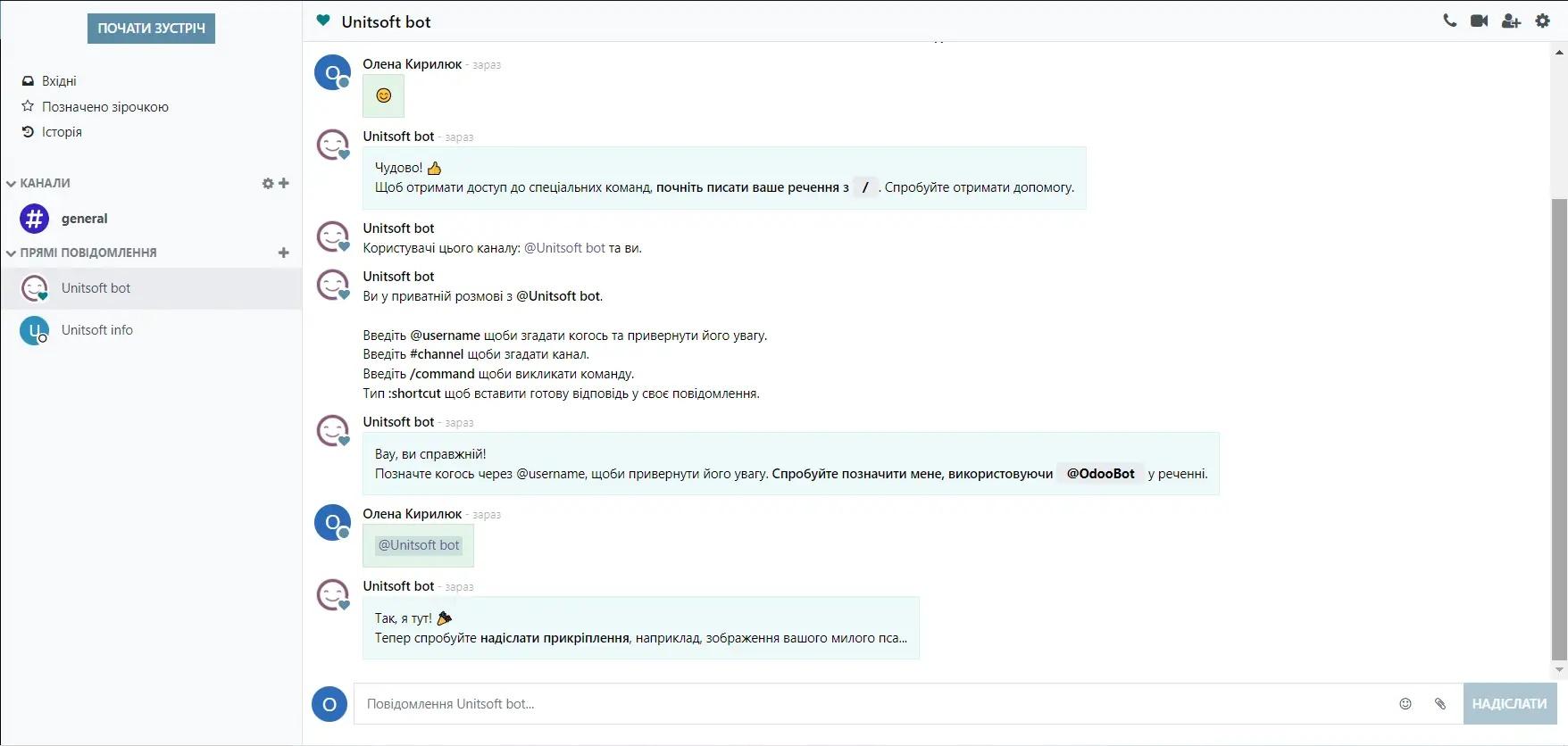Add a new channel with the plus icon
This screenshot has height=746, width=1568.
click(284, 183)
